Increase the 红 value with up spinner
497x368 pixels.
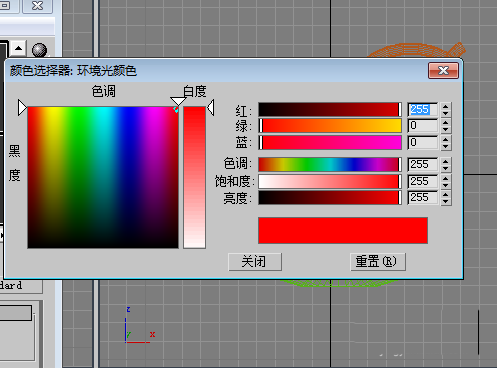pyautogui.click(x=446, y=106)
